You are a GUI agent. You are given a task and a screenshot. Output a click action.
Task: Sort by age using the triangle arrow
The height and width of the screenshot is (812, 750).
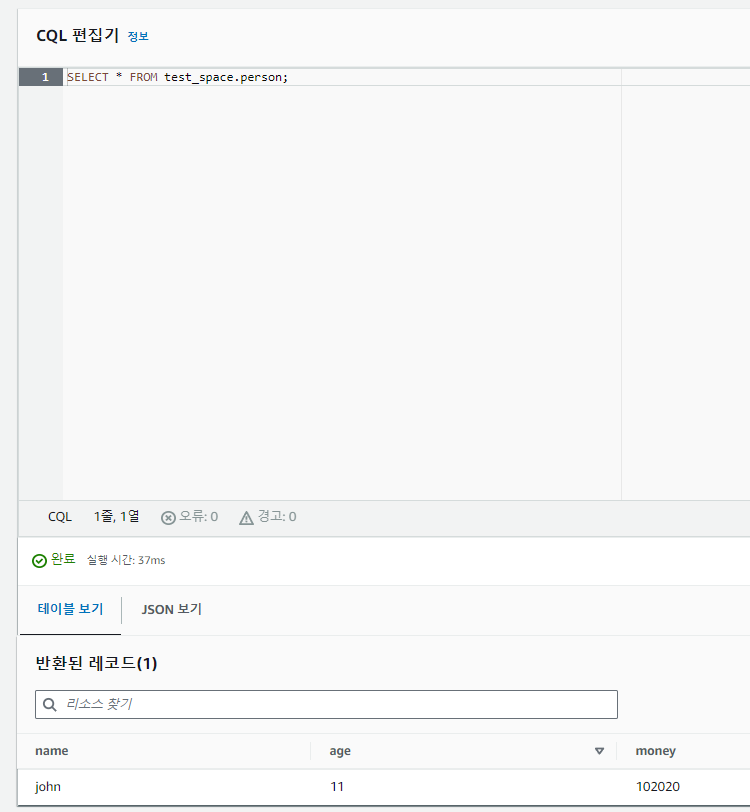coord(599,751)
